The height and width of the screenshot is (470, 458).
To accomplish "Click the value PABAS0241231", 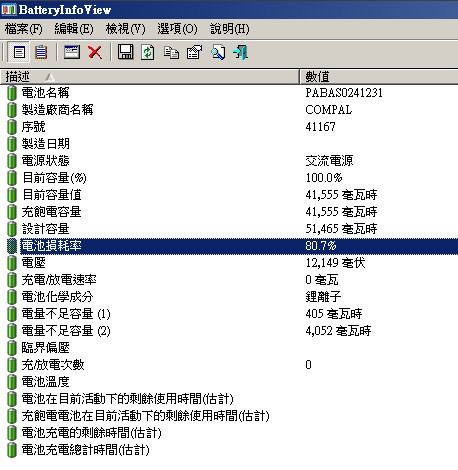I will (344, 93).
